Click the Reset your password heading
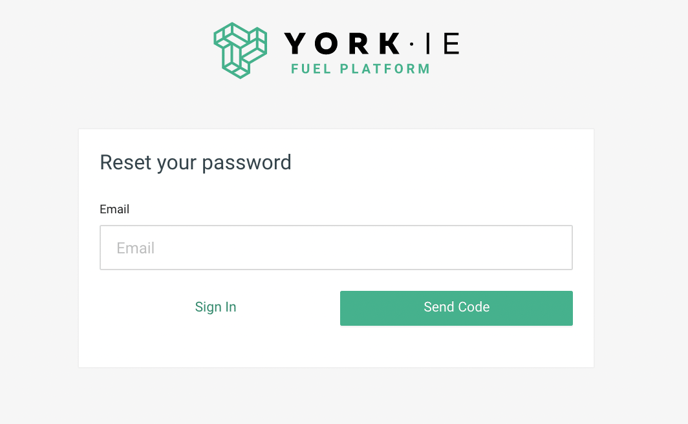Screen dimensions: 688x424 (x=195, y=163)
